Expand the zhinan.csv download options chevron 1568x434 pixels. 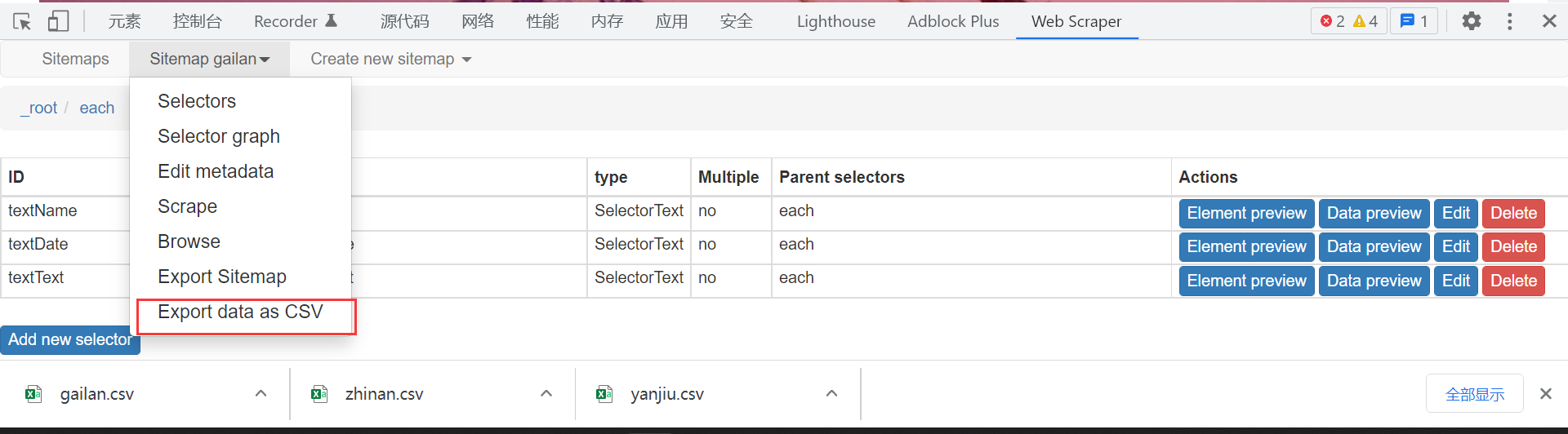pyautogui.click(x=546, y=394)
